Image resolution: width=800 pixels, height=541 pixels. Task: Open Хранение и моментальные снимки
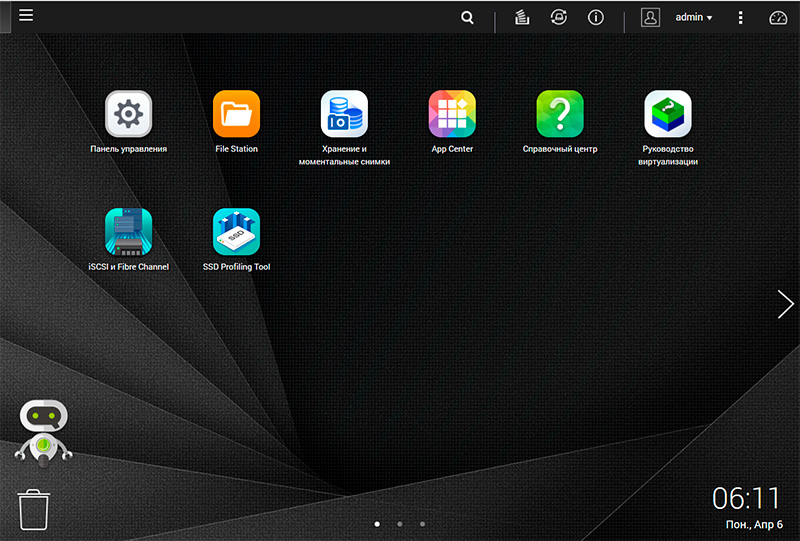[344, 114]
